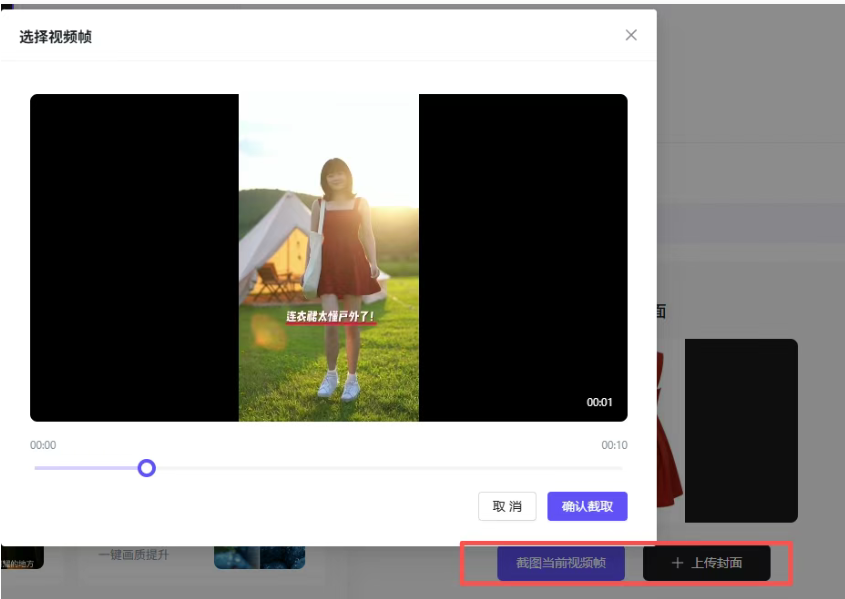
Task: Click the 00:10 end time label
Action: click(x=614, y=445)
